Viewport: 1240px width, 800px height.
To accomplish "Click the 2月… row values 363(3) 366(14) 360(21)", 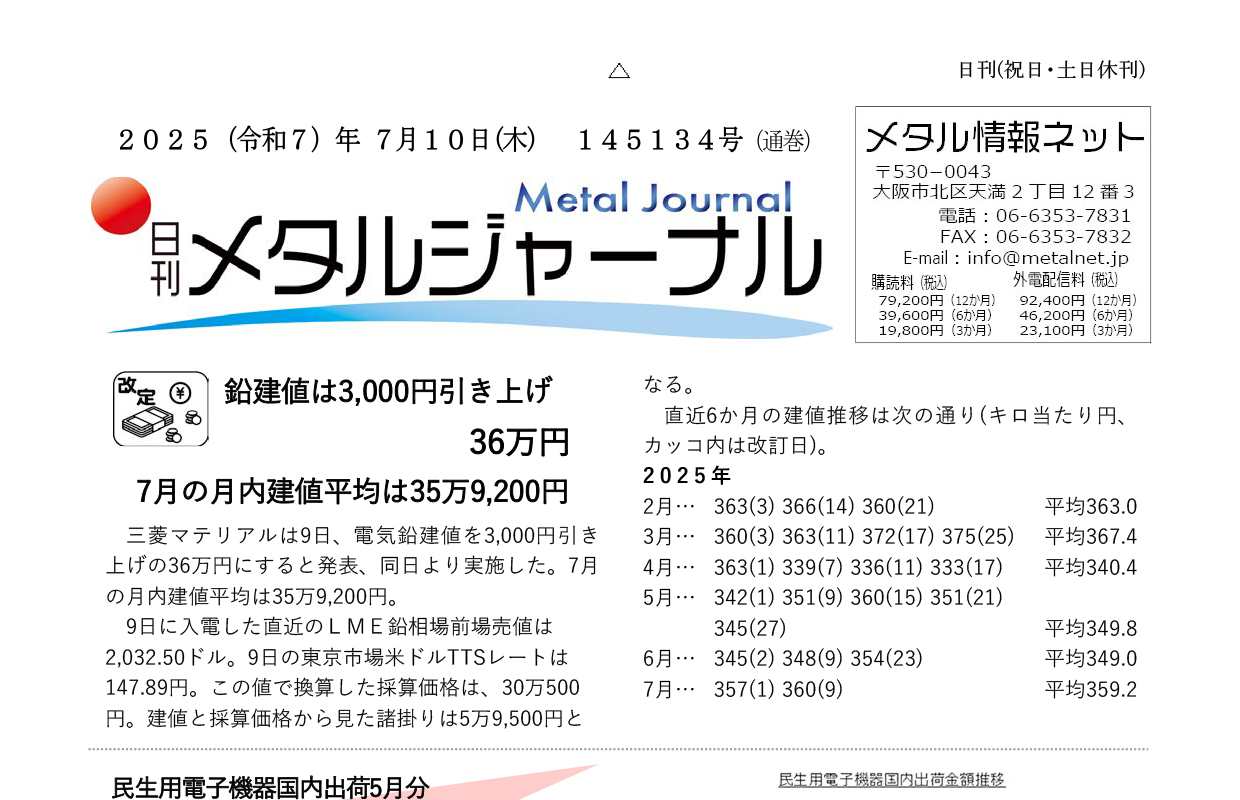I will pyautogui.click(x=825, y=507).
